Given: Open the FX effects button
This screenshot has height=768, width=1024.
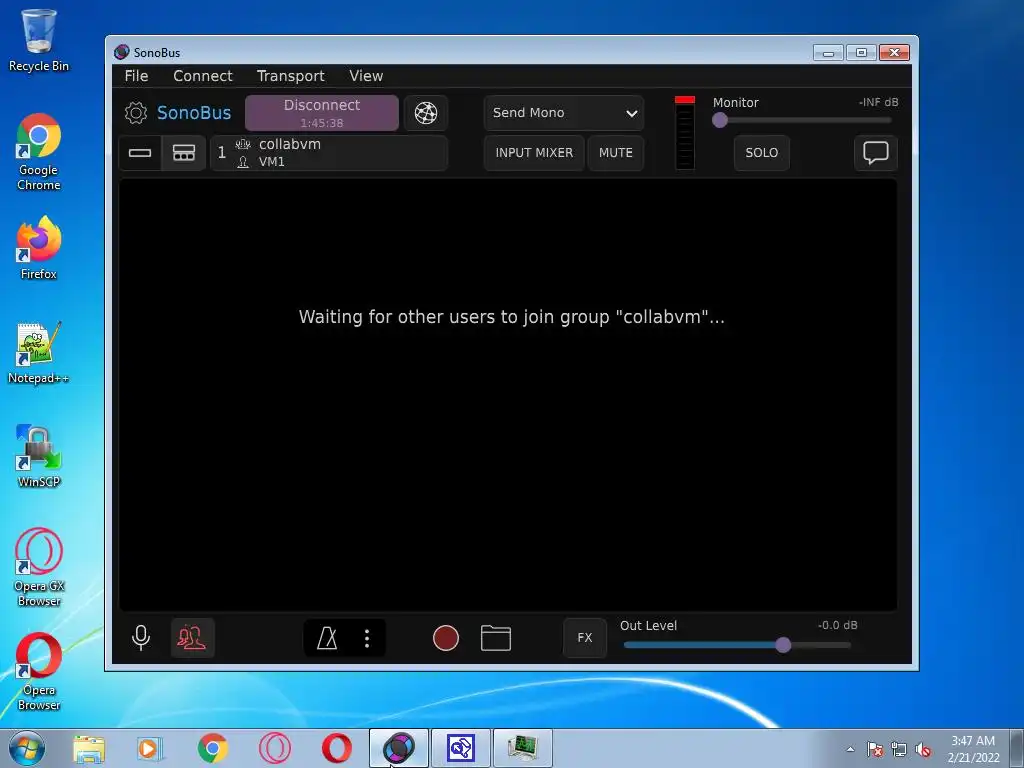Looking at the screenshot, I should 584,637.
